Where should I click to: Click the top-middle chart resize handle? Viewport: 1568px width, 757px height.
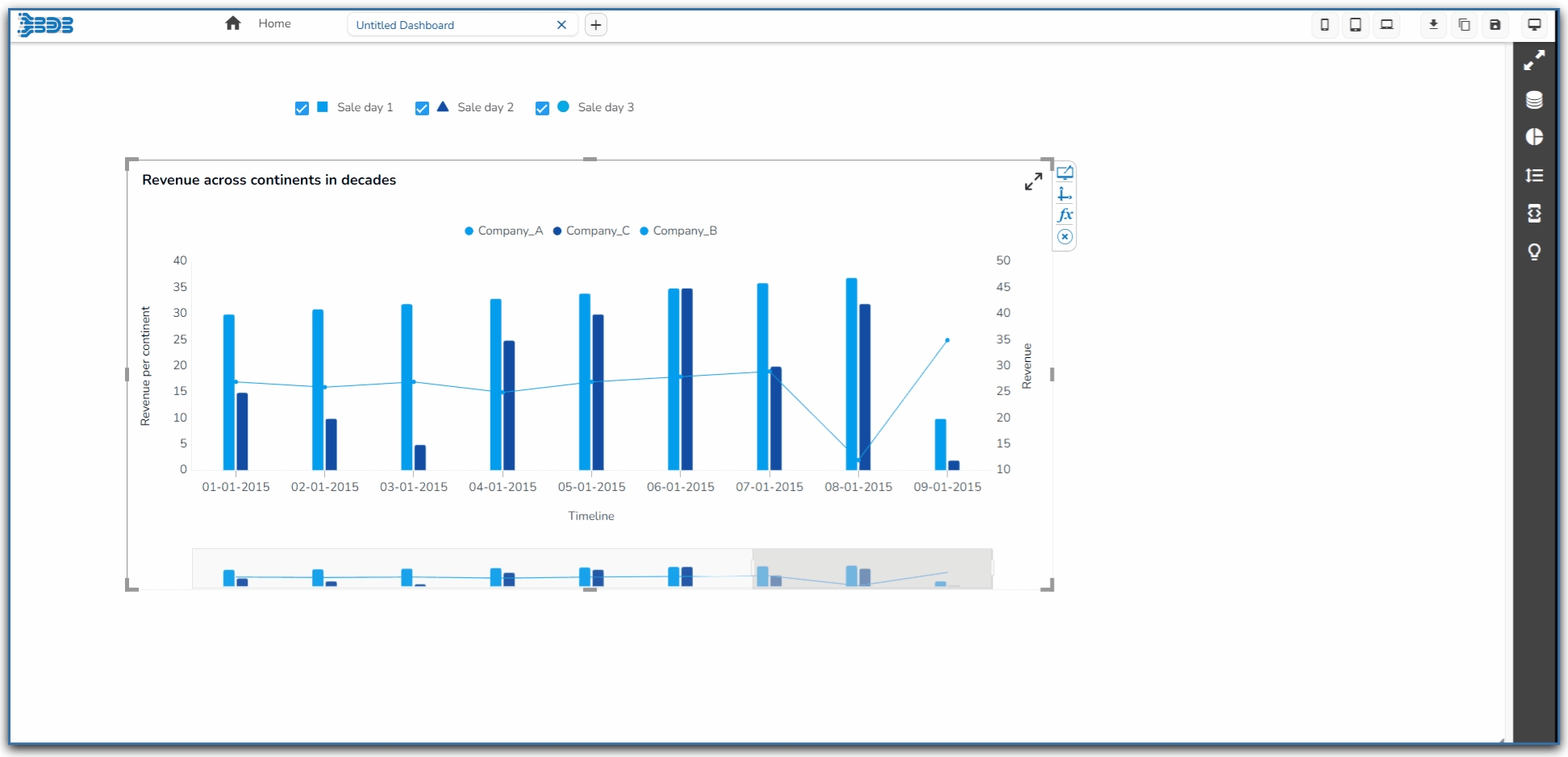pyautogui.click(x=590, y=160)
